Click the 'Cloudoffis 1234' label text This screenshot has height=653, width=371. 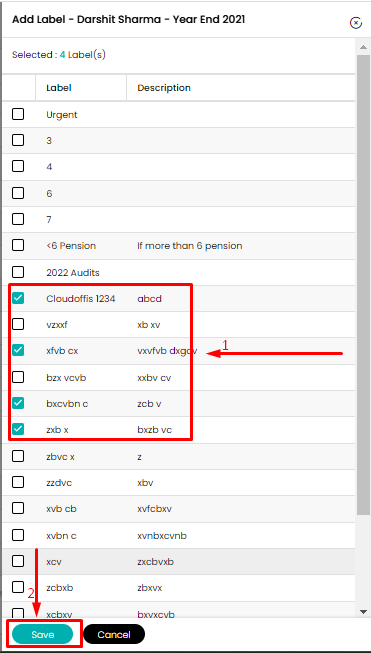(x=81, y=299)
